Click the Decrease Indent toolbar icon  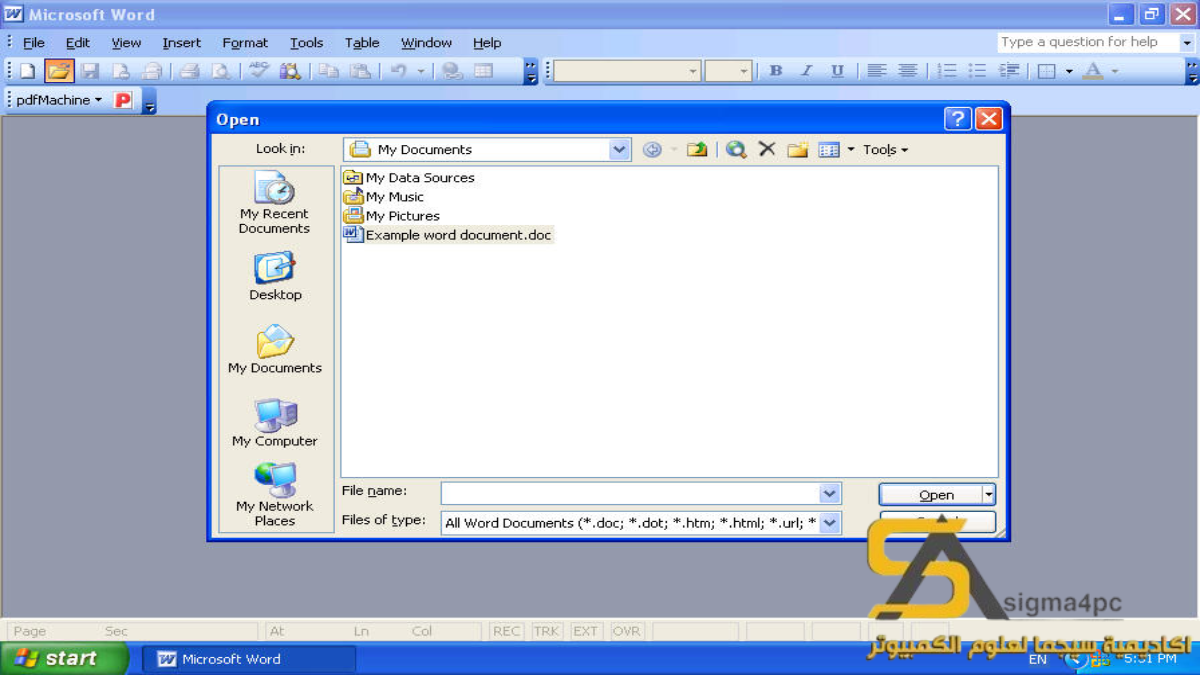[1009, 71]
